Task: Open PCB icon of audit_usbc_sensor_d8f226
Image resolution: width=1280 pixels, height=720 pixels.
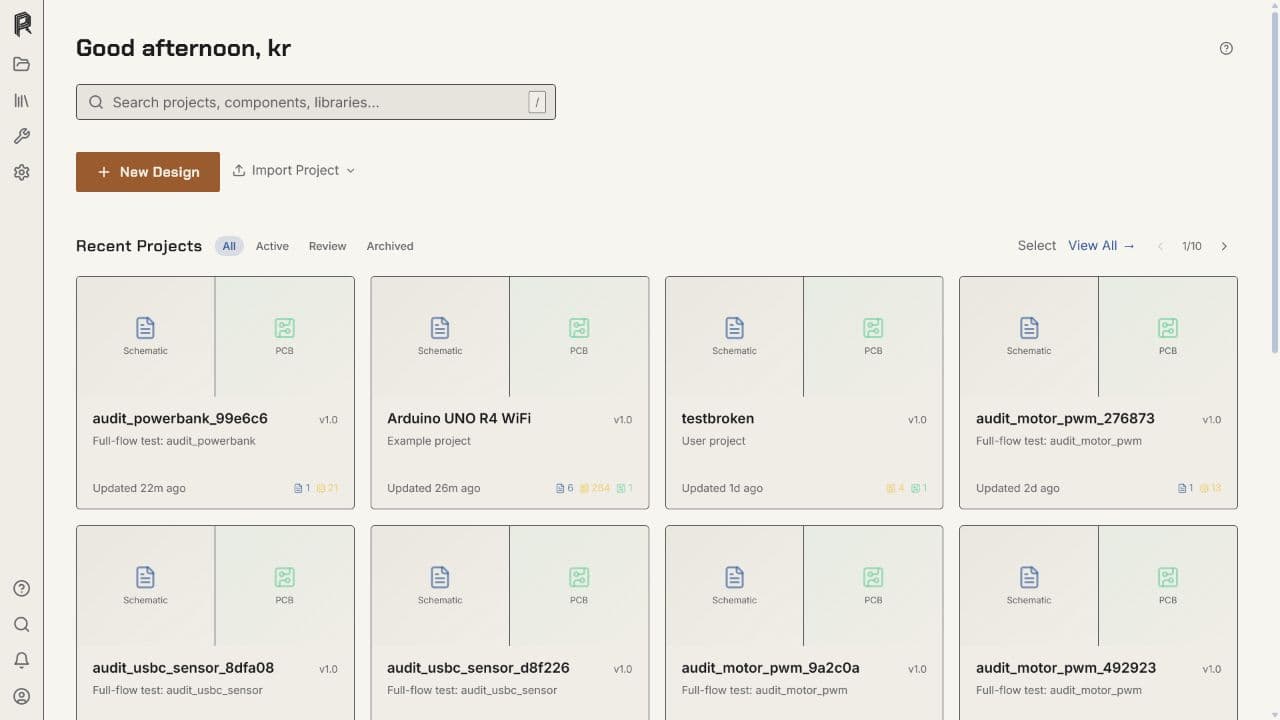Action: pyautogui.click(x=579, y=577)
